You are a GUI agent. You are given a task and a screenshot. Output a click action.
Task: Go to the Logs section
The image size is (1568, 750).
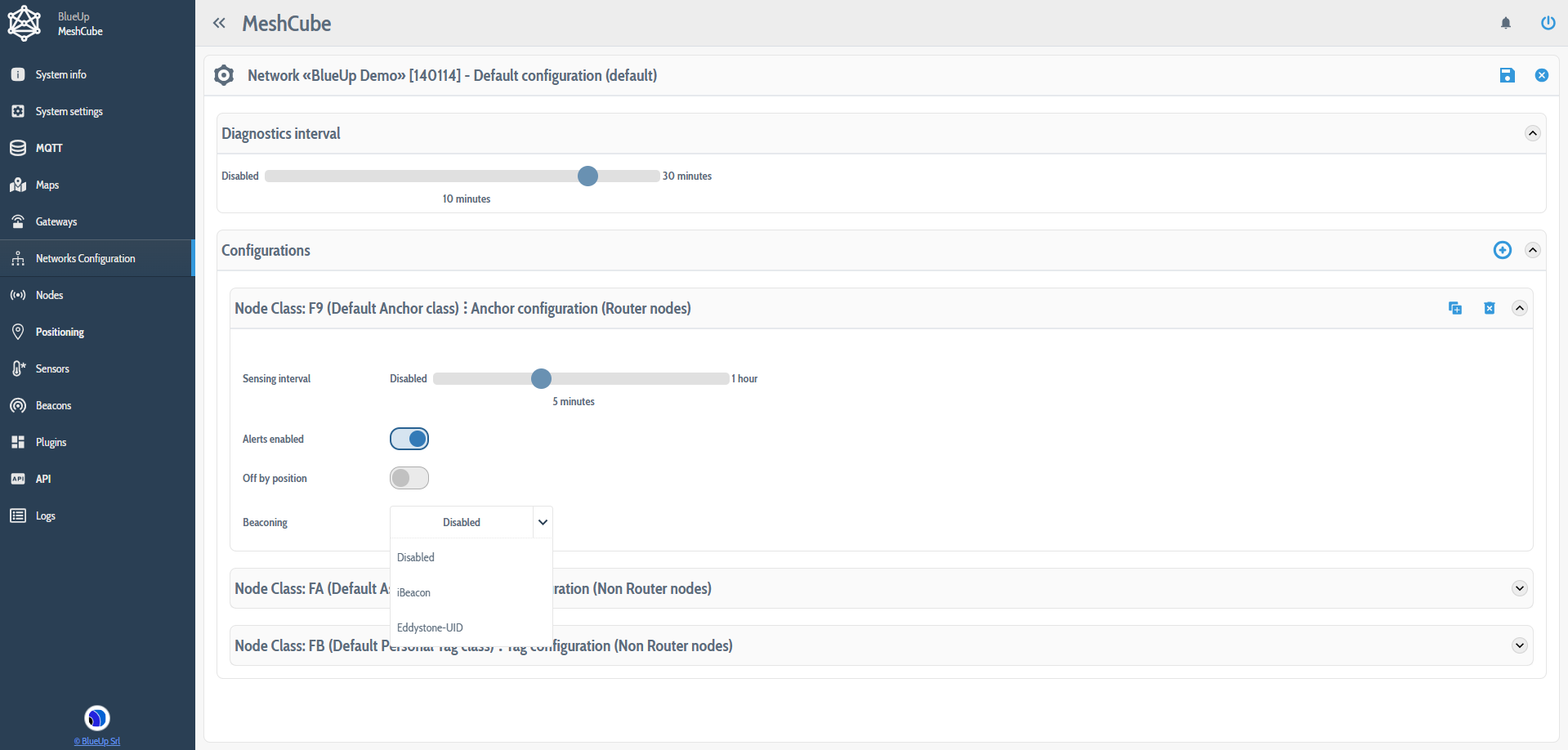(46, 516)
